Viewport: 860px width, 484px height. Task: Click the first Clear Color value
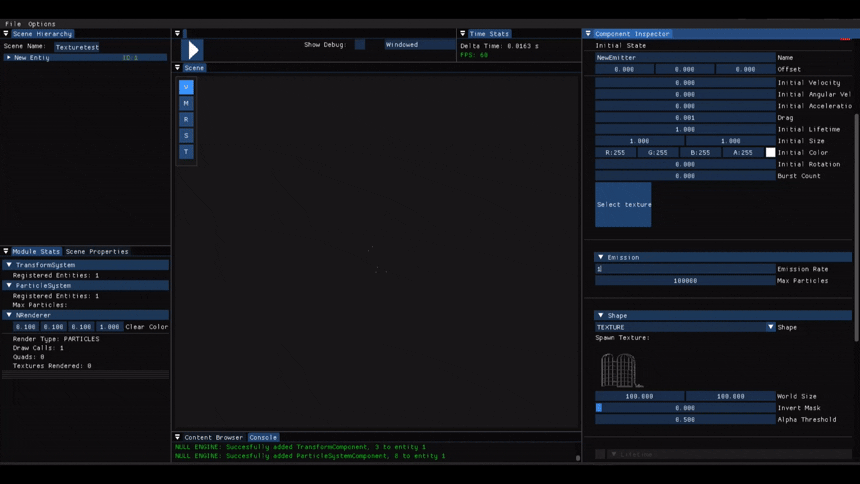[x=25, y=327]
